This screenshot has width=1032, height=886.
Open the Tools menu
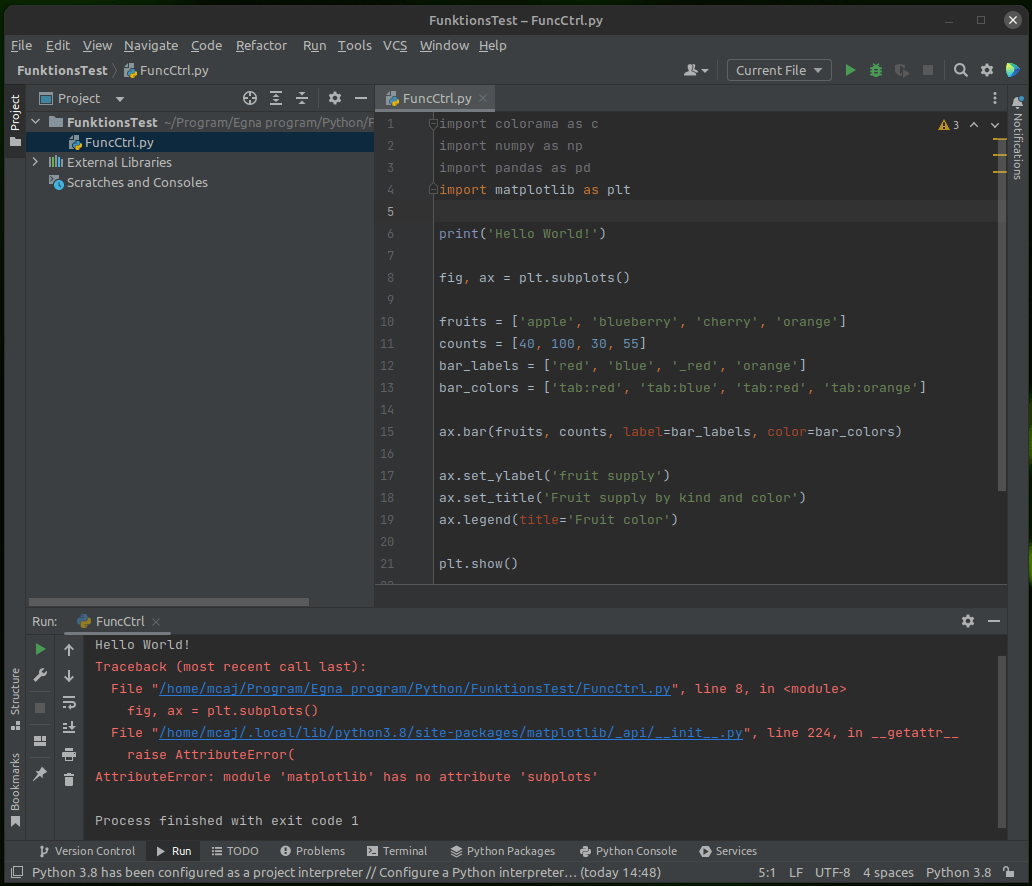click(355, 45)
